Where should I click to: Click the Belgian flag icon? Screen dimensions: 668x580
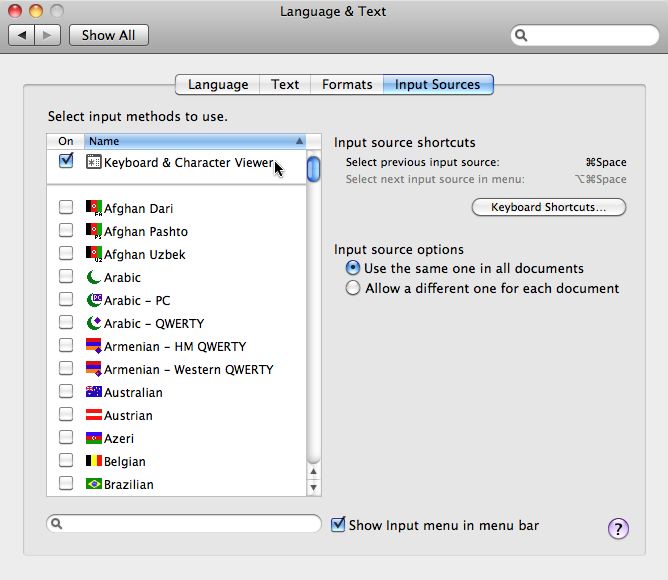pyautogui.click(x=94, y=462)
